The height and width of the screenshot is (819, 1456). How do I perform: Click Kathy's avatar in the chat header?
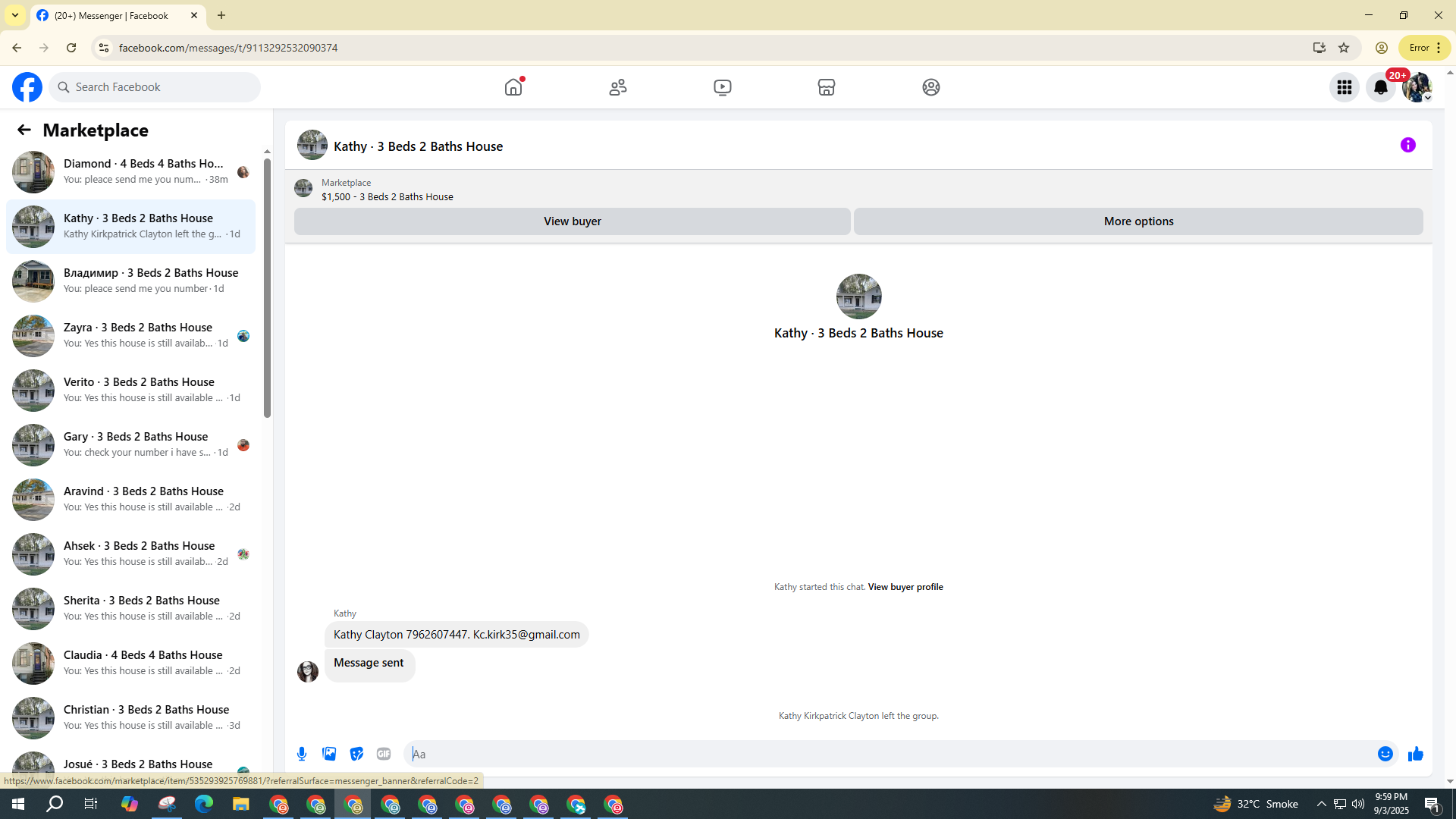[x=312, y=146]
